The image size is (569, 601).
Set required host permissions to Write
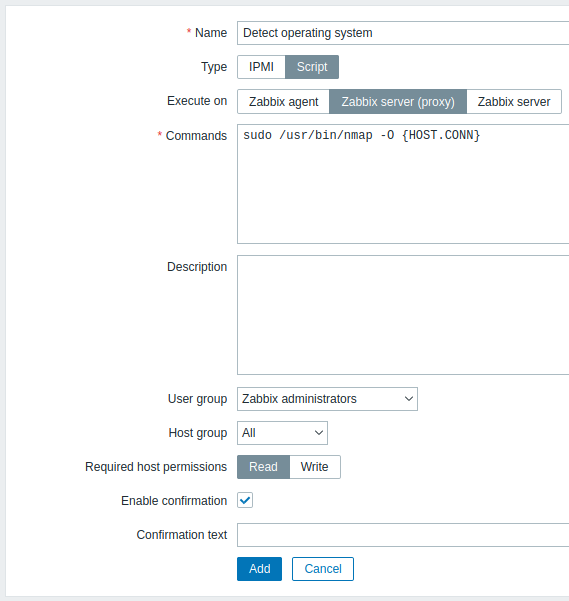click(315, 467)
